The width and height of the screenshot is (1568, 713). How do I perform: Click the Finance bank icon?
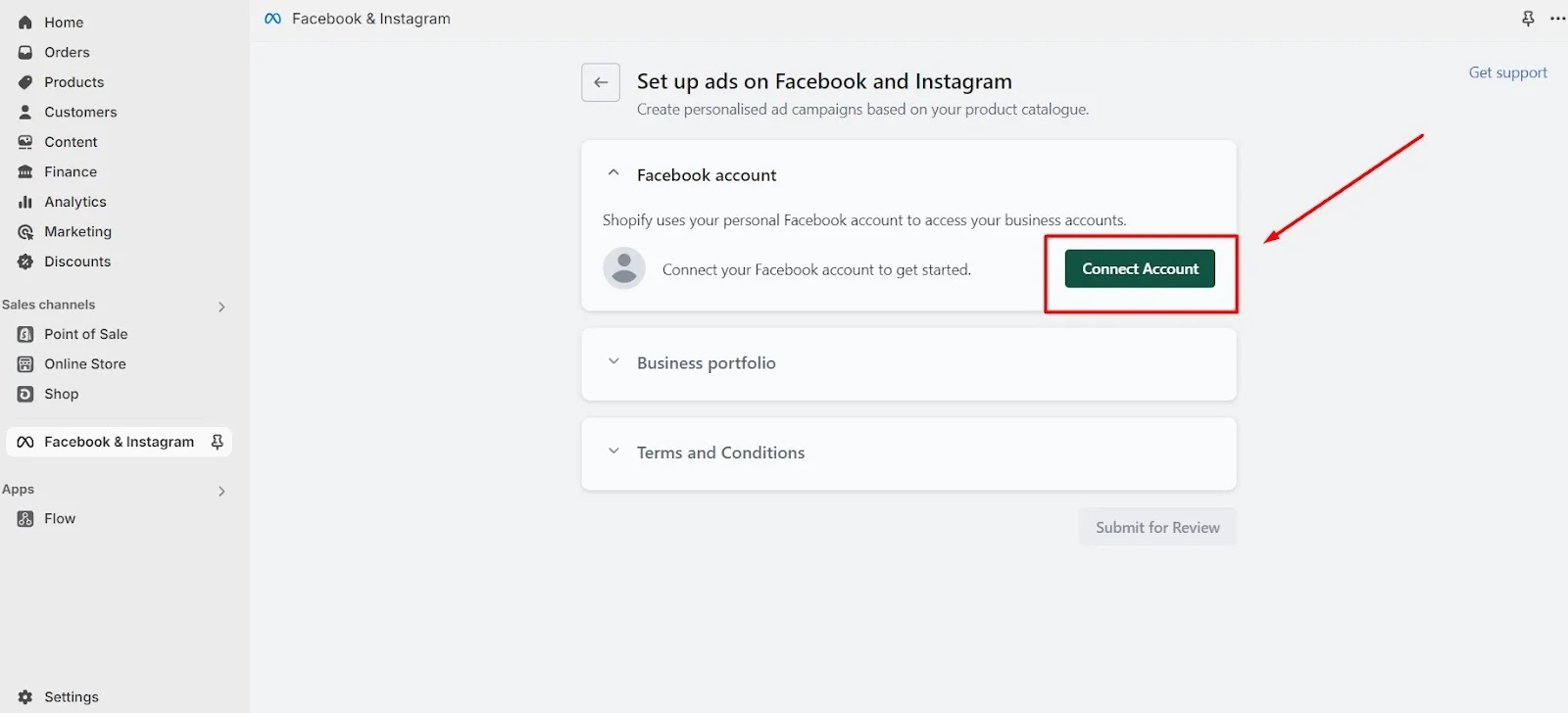[x=25, y=172]
